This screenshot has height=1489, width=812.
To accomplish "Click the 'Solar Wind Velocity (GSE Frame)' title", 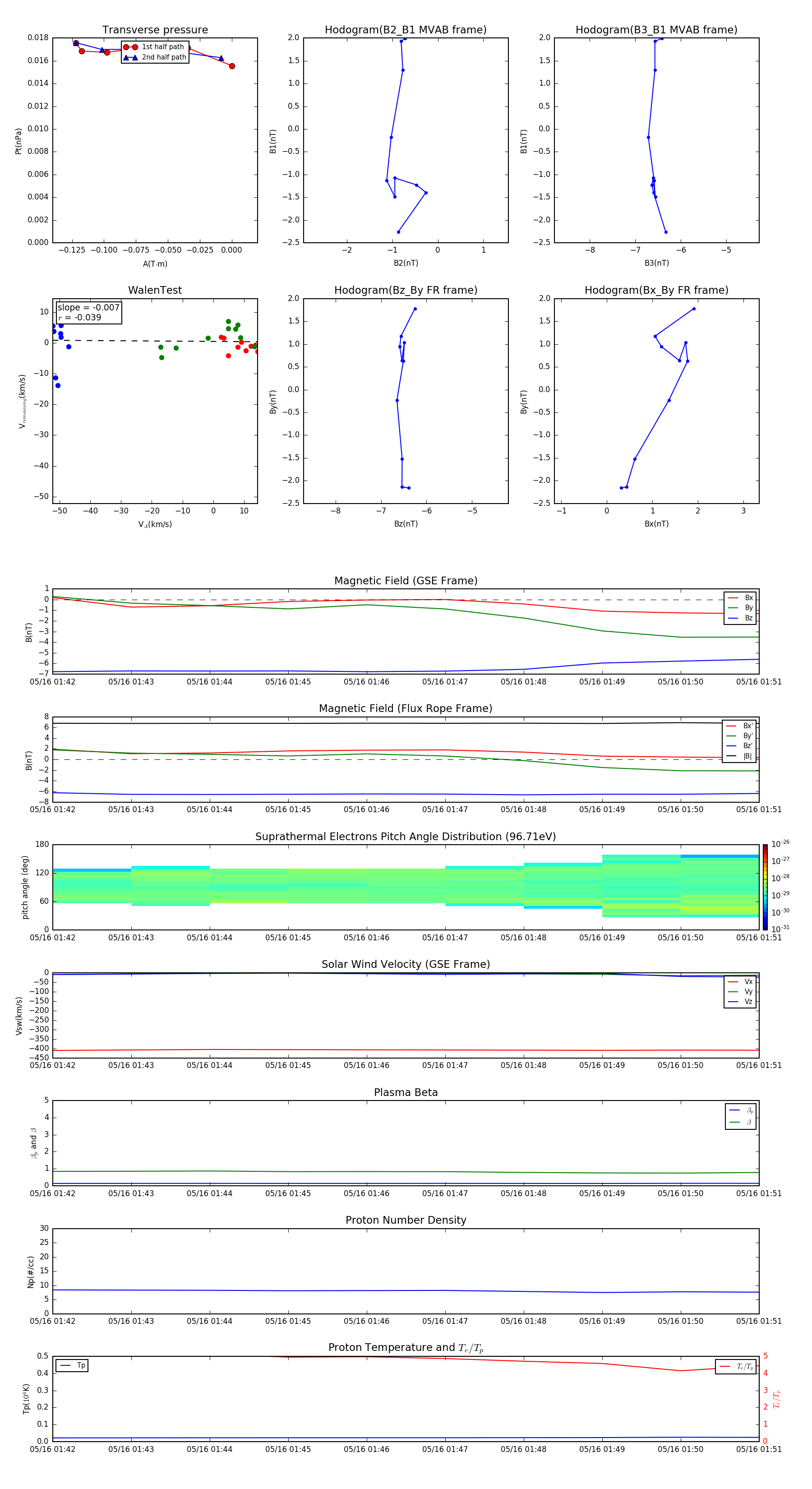I will pos(406,964).
